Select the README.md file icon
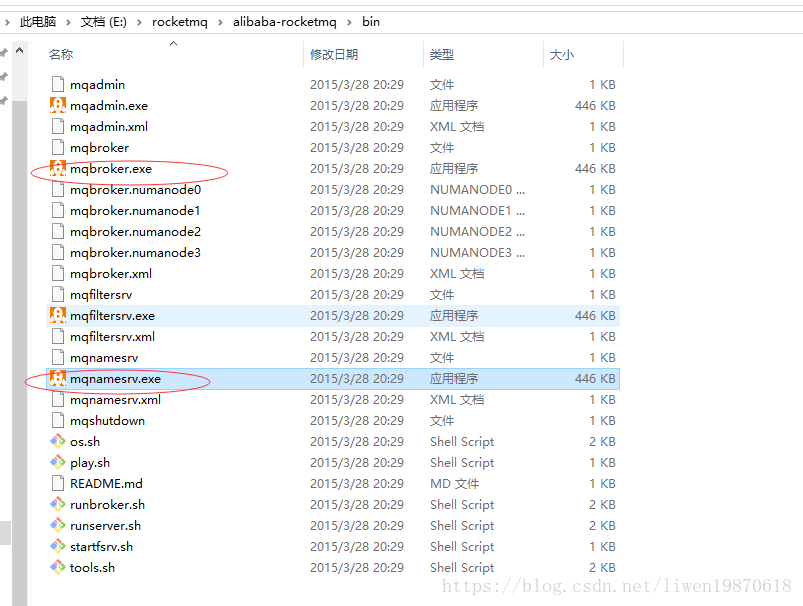 pyautogui.click(x=58, y=484)
